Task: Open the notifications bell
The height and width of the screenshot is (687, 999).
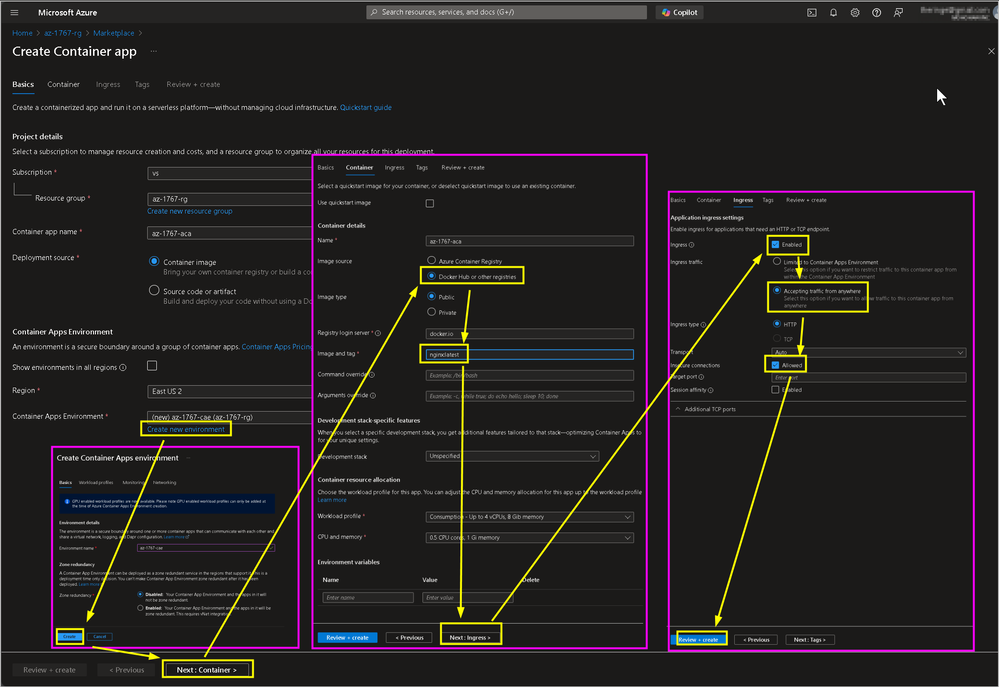Action: (833, 13)
